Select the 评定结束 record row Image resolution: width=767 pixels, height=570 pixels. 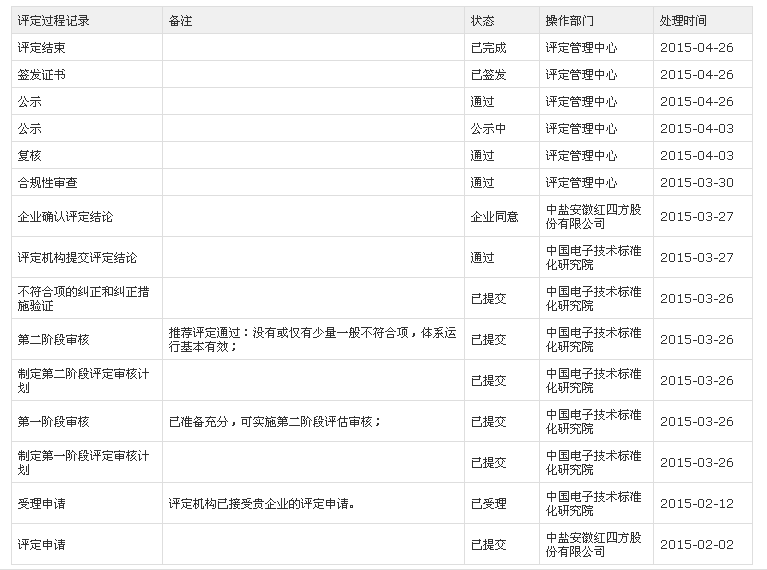pos(42,48)
